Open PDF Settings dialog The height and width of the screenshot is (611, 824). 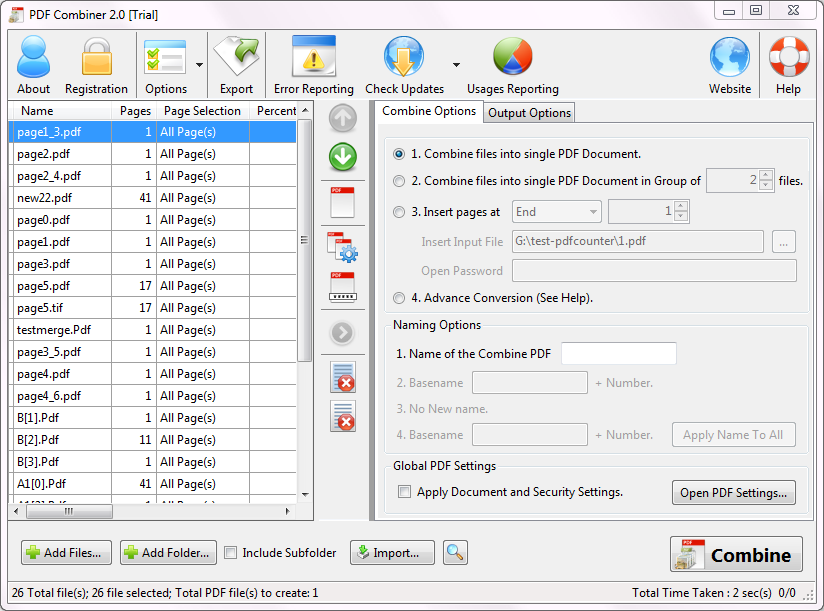(734, 493)
